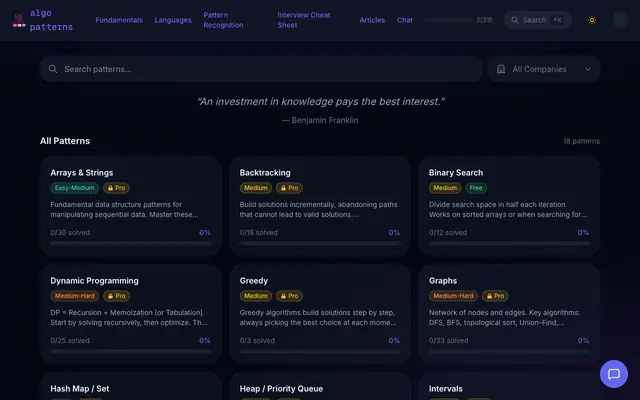Viewport: 640px width, 400px height.
Task: Open the Interview Cheat Sheet link
Action: coord(304,20)
